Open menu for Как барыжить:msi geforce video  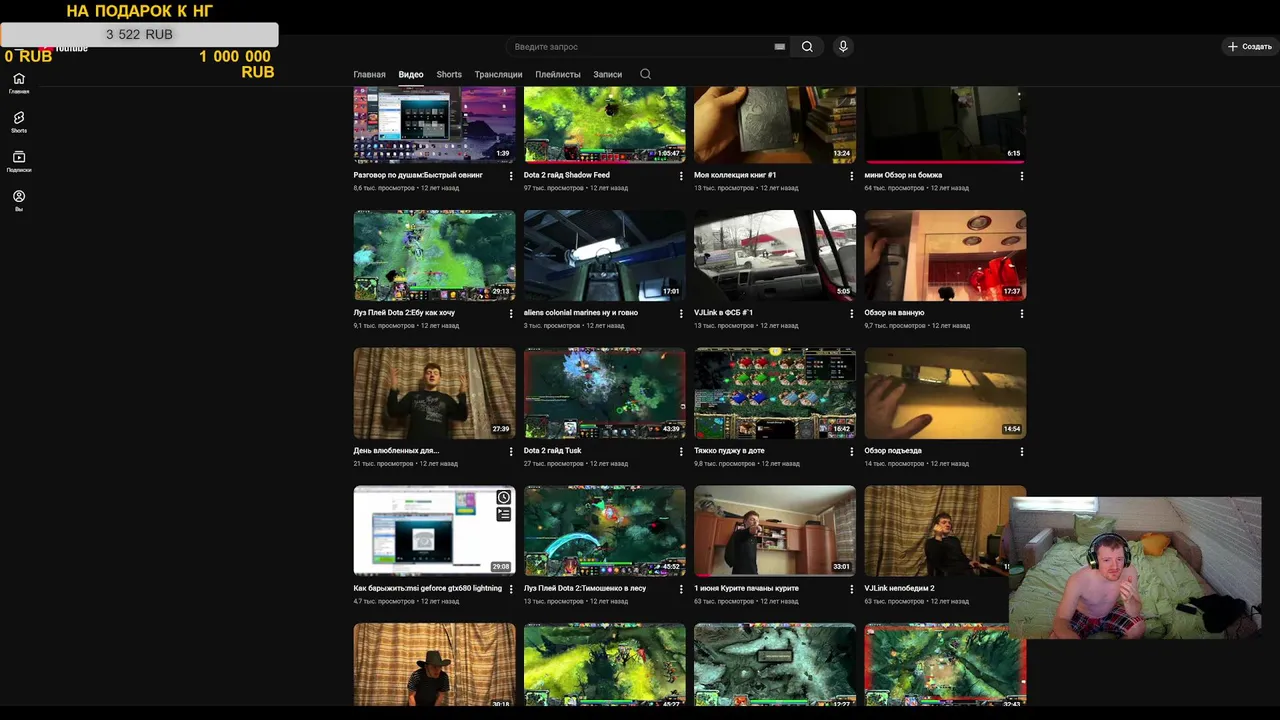(x=511, y=590)
